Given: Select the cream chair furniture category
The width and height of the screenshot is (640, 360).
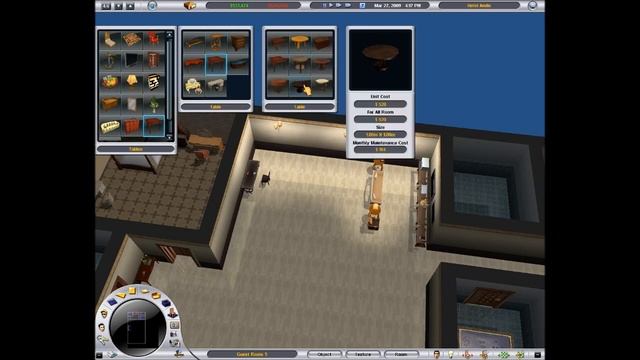Looking at the screenshot, I should point(110,40).
